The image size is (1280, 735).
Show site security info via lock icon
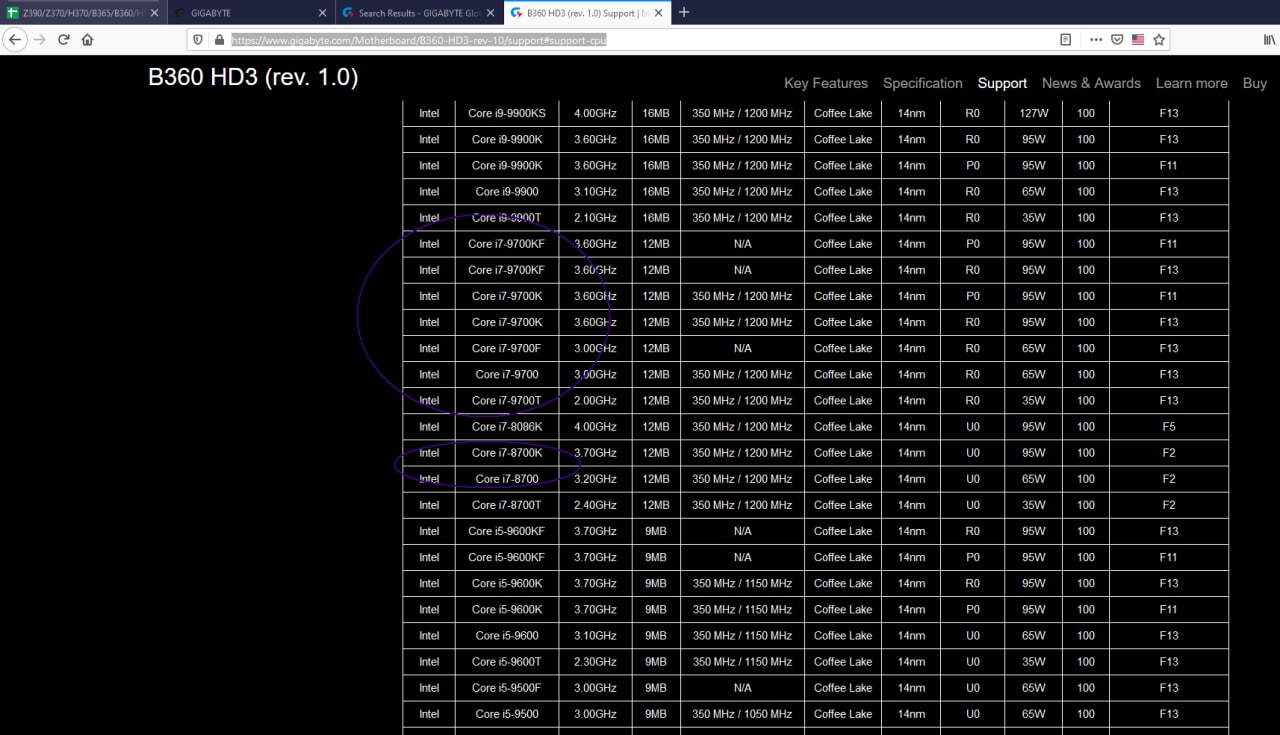coord(218,40)
